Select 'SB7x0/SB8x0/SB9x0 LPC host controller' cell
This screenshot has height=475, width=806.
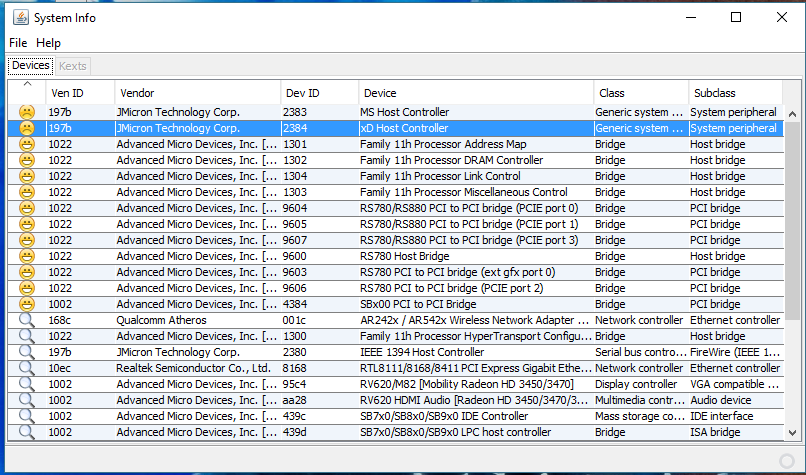pyautogui.click(x=477, y=431)
